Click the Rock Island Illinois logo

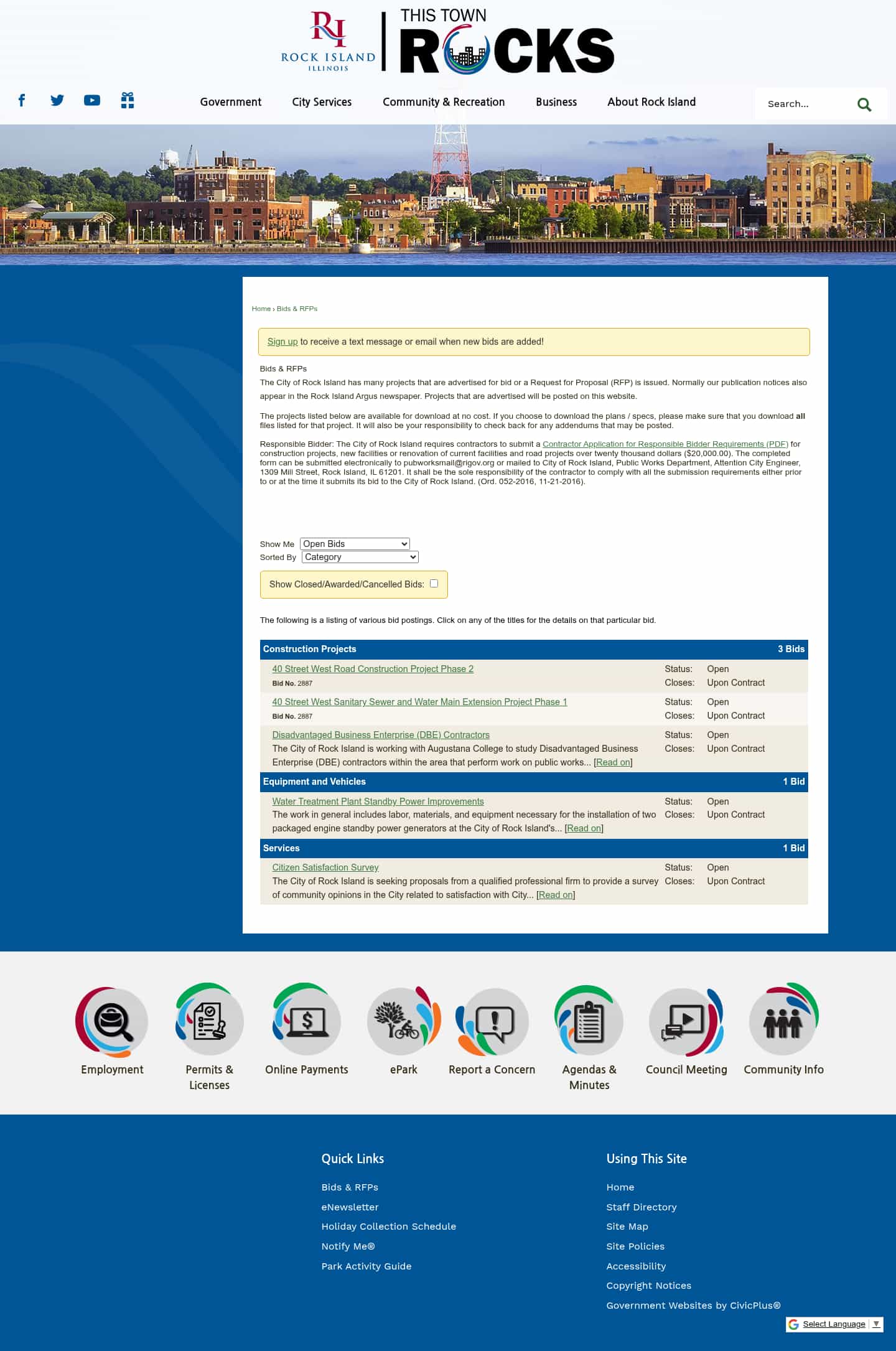click(328, 41)
